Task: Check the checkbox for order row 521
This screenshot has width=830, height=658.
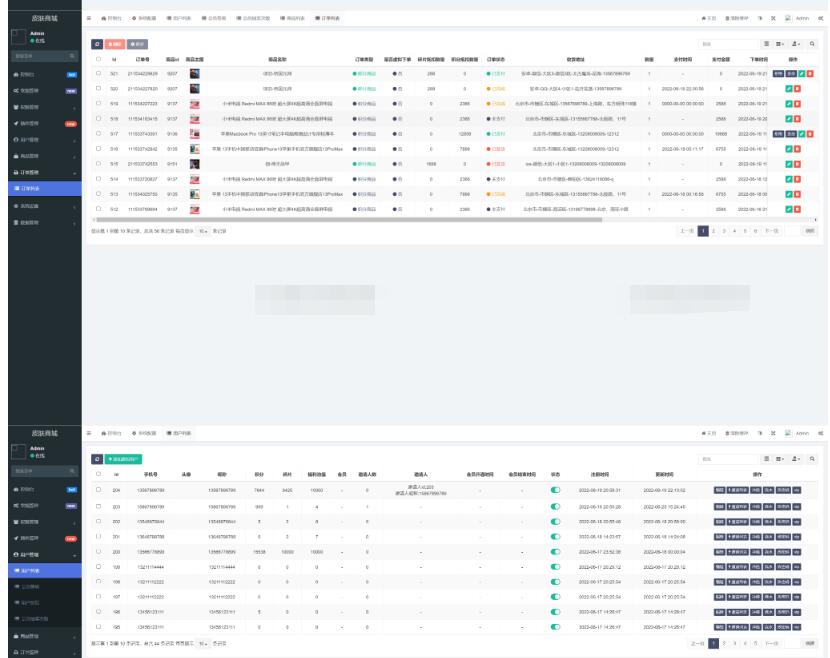Action: (98, 74)
